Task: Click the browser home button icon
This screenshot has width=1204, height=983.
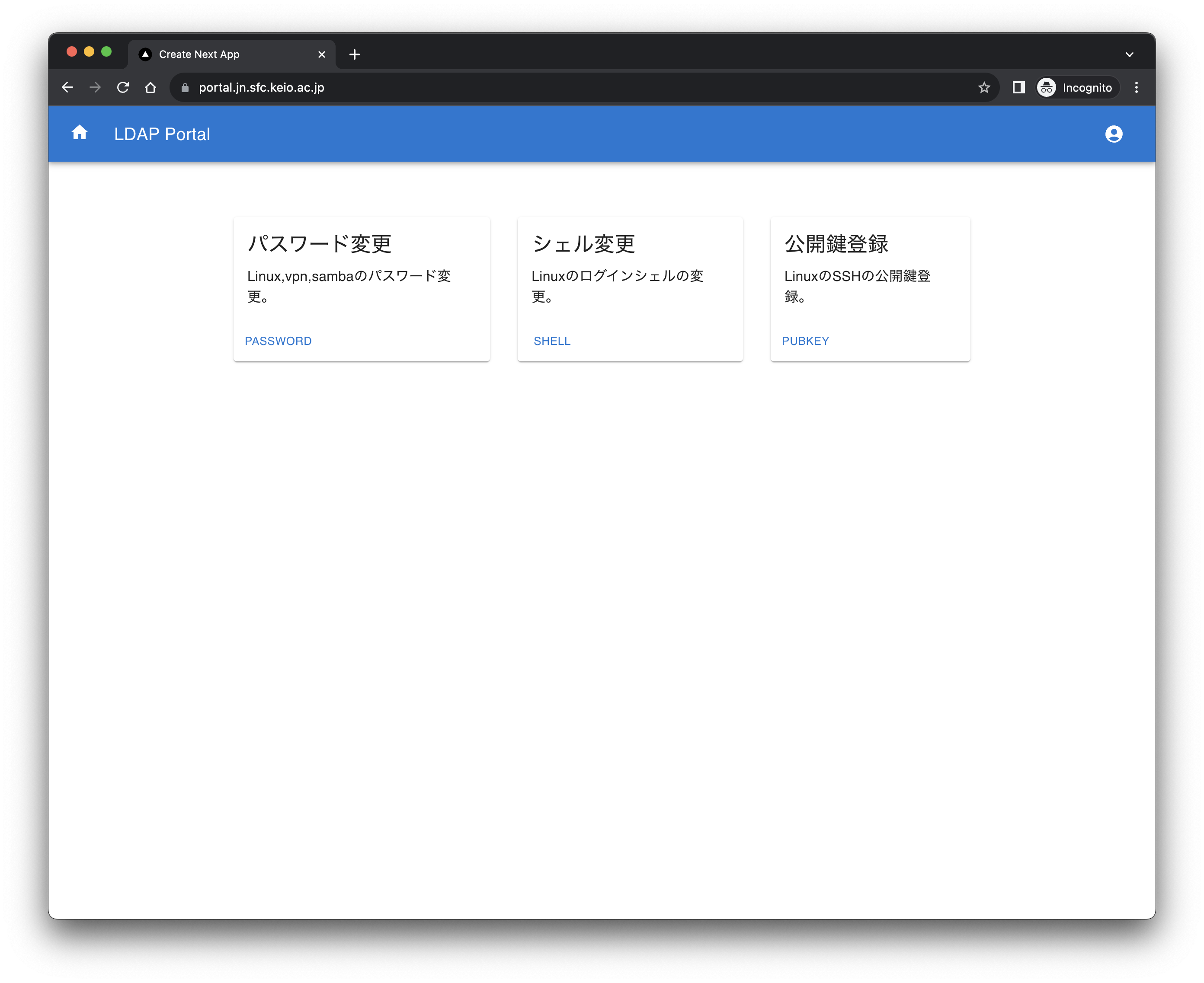Action: point(150,87)
